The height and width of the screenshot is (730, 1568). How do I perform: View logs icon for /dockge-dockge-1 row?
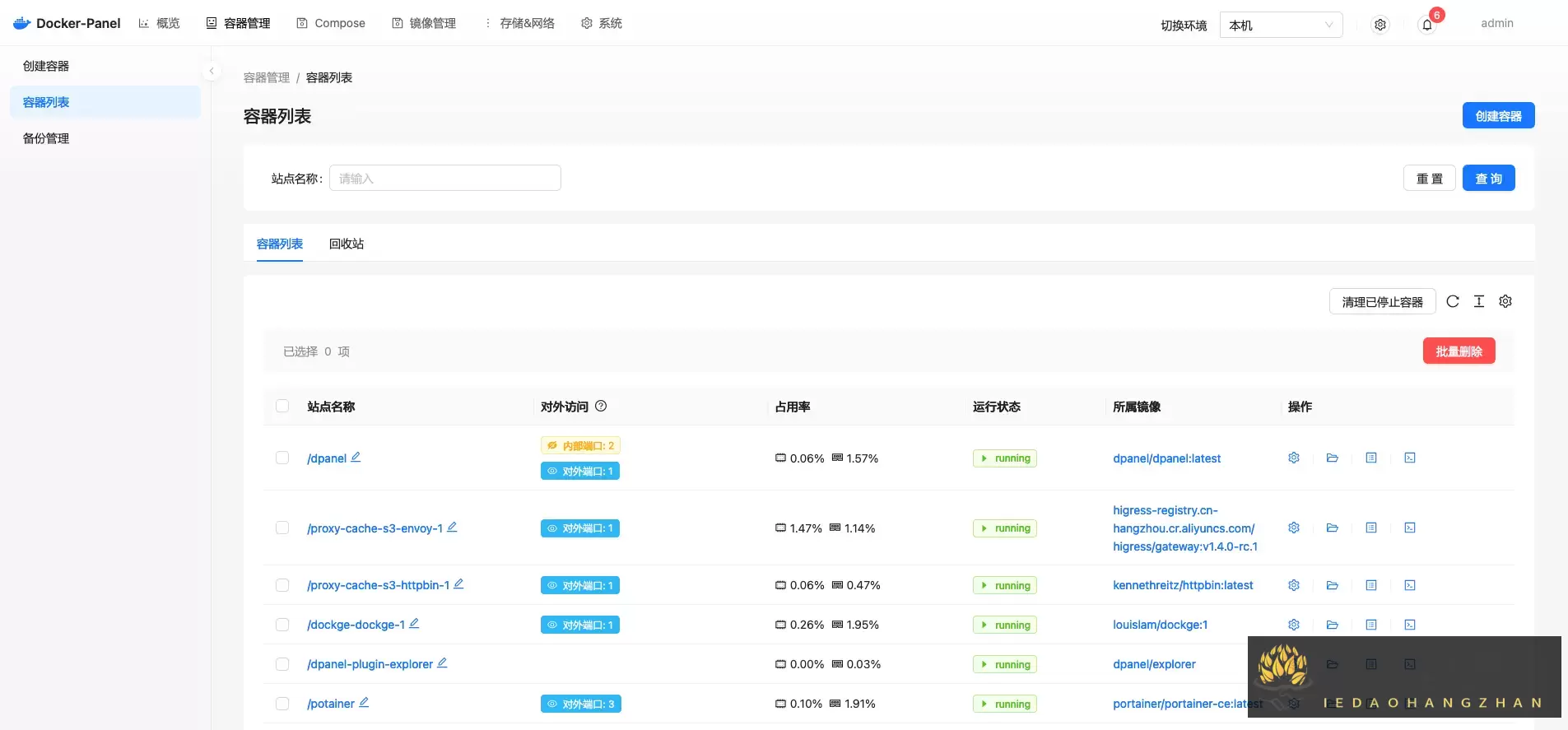1371,625
